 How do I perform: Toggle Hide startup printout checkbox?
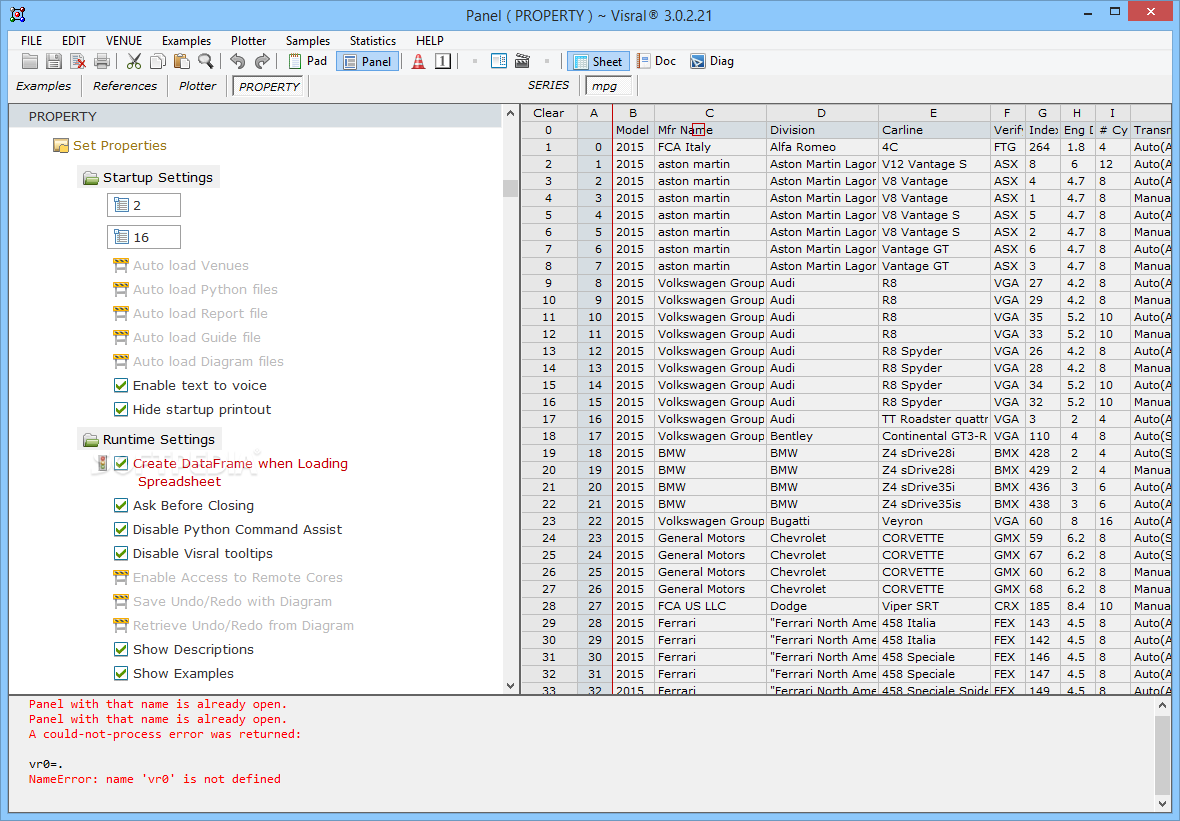[120, 409]
